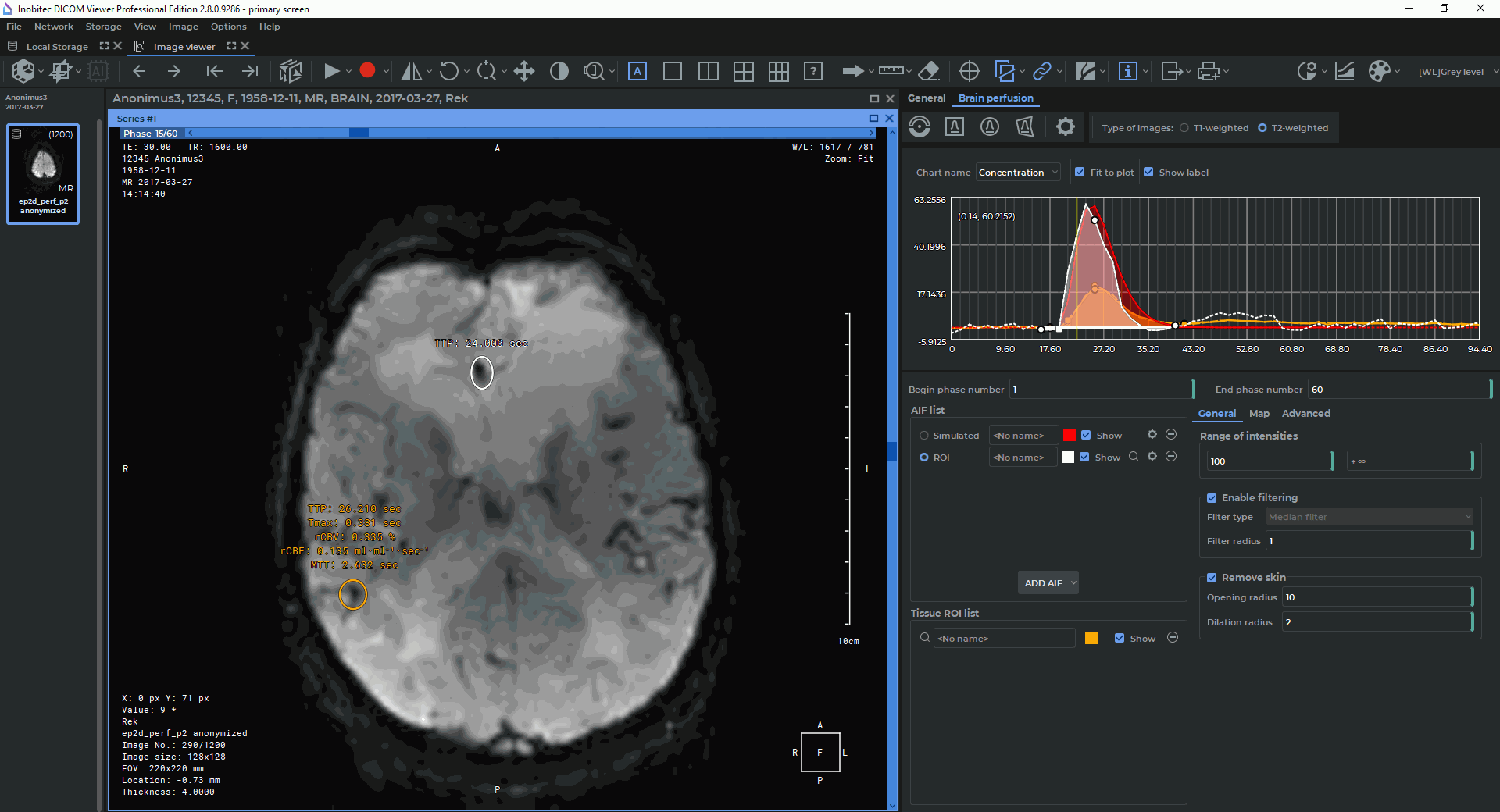Expand the ADD AIF dropdown button
1500x812 pixels.
(1073, 582)
